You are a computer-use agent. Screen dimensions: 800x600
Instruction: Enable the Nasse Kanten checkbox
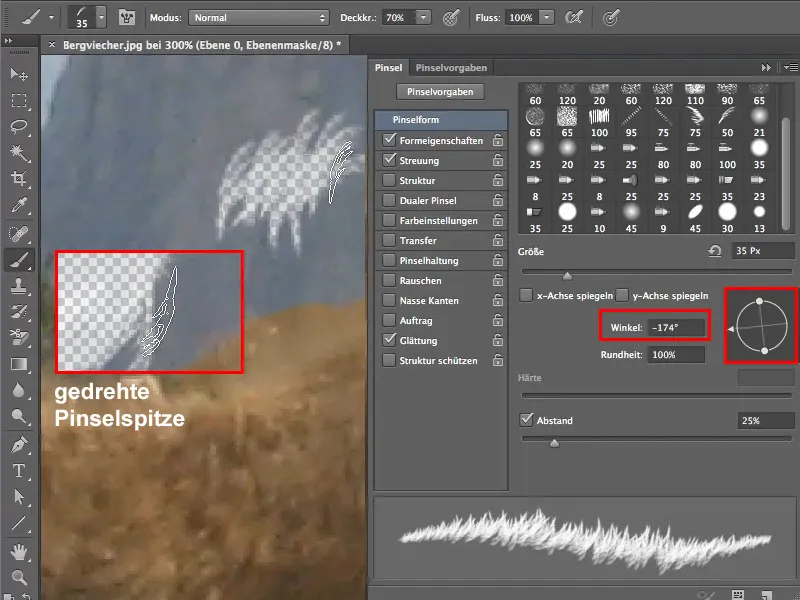(x=389, y=300)
